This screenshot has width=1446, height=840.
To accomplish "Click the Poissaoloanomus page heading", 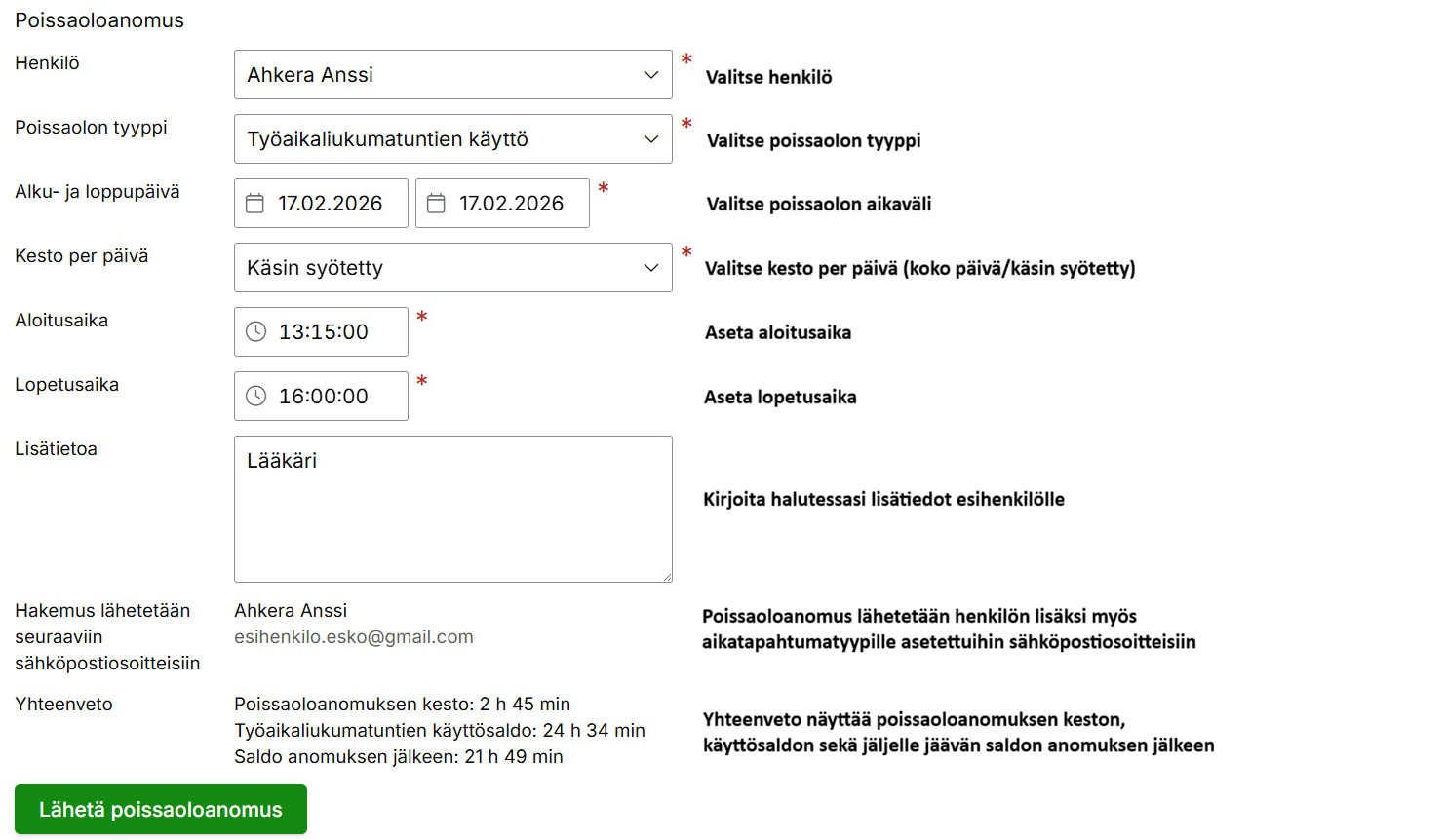I will (x=99, y=20).
